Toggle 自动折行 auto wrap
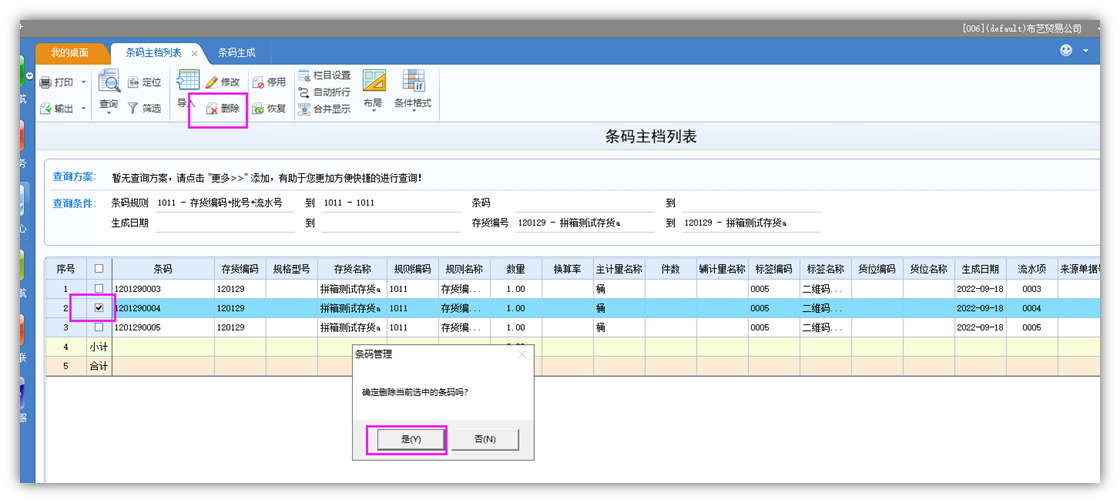This screenshot has height=503, width=1120. click(324, 92)
